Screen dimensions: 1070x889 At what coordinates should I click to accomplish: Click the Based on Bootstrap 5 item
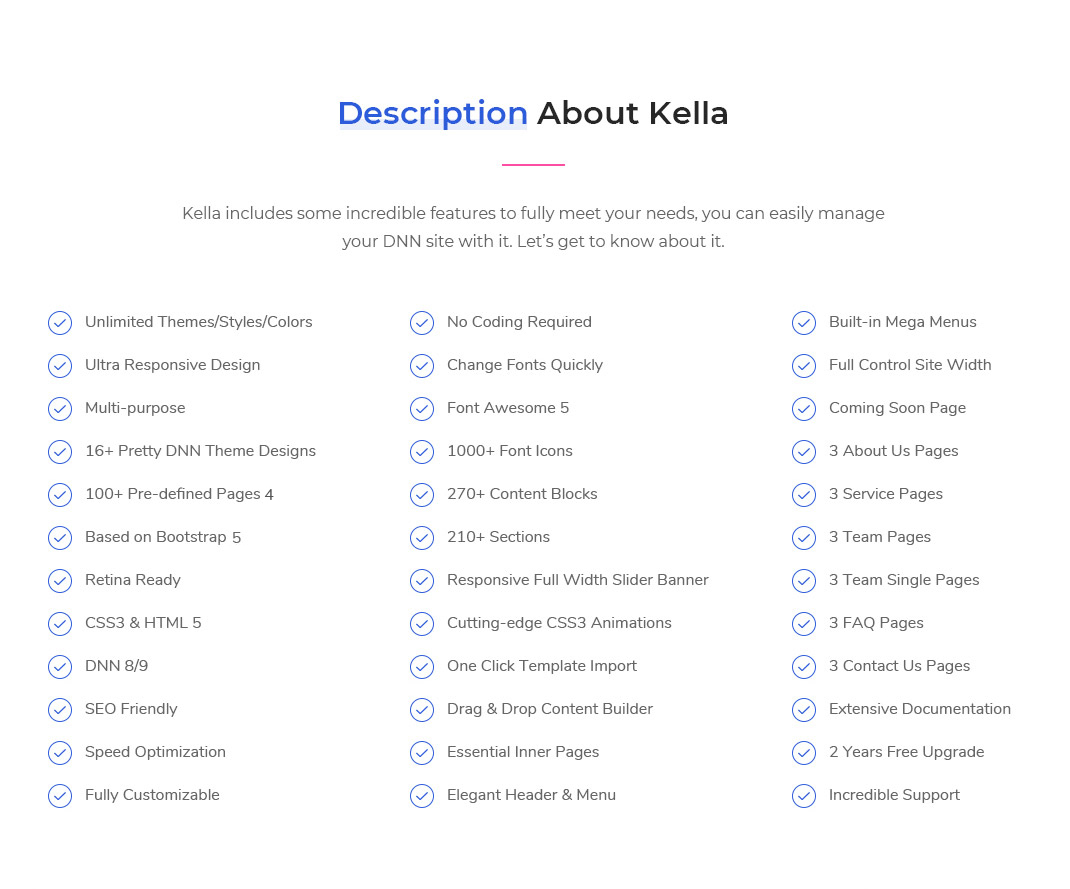point(162,537)
